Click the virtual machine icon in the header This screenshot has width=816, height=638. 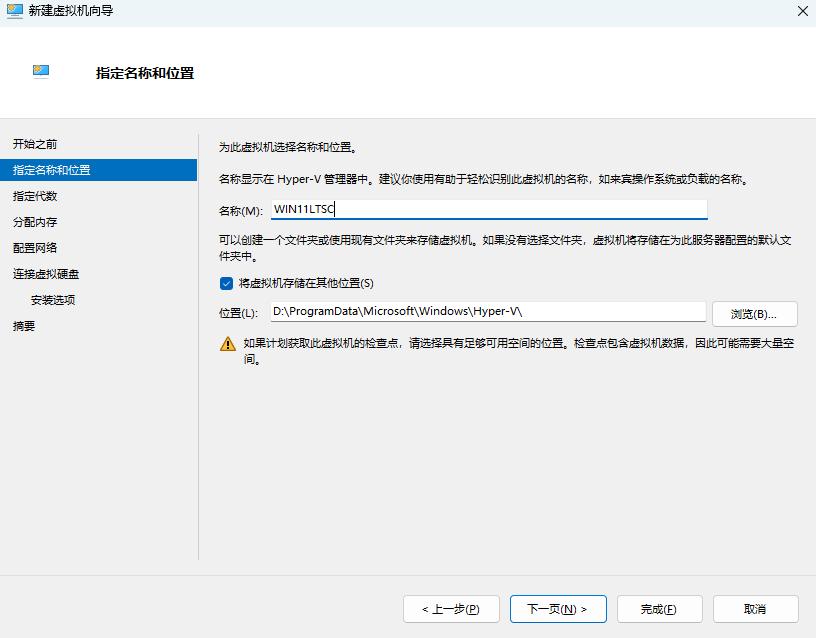click(41, 72)
